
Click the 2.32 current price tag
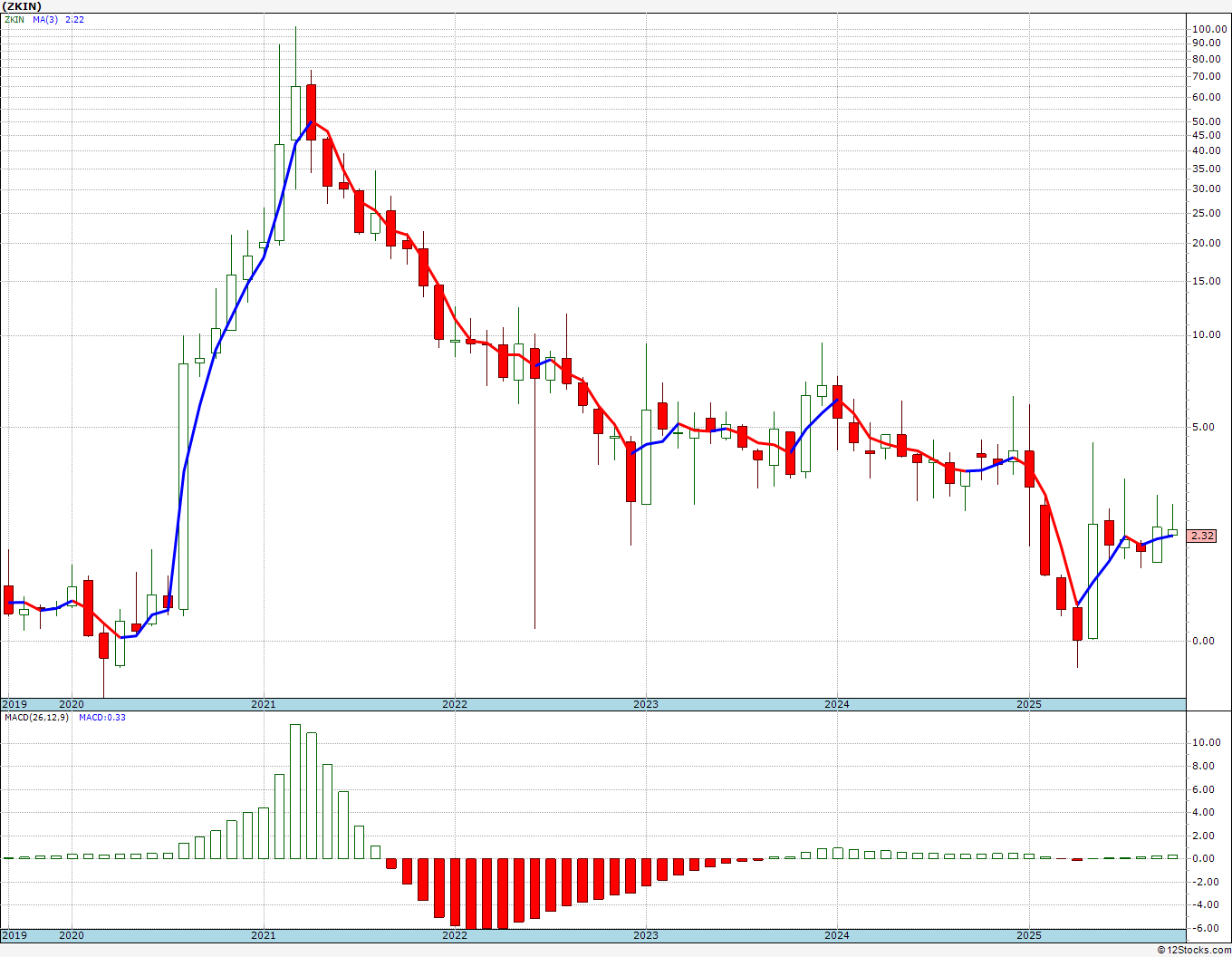click(x=1201, y=536)
